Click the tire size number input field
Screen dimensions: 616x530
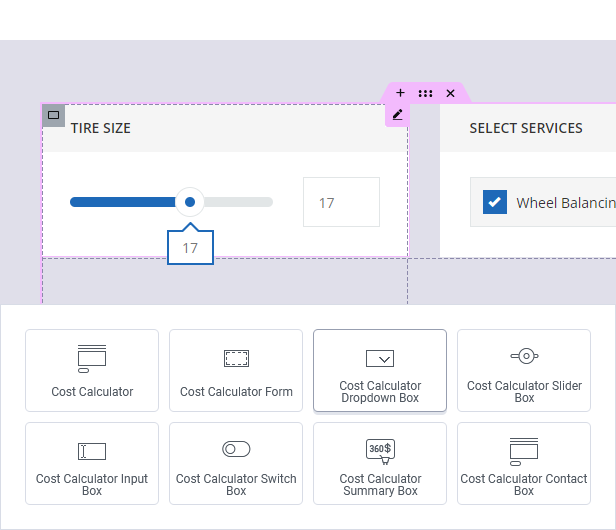tap(341, 202)
